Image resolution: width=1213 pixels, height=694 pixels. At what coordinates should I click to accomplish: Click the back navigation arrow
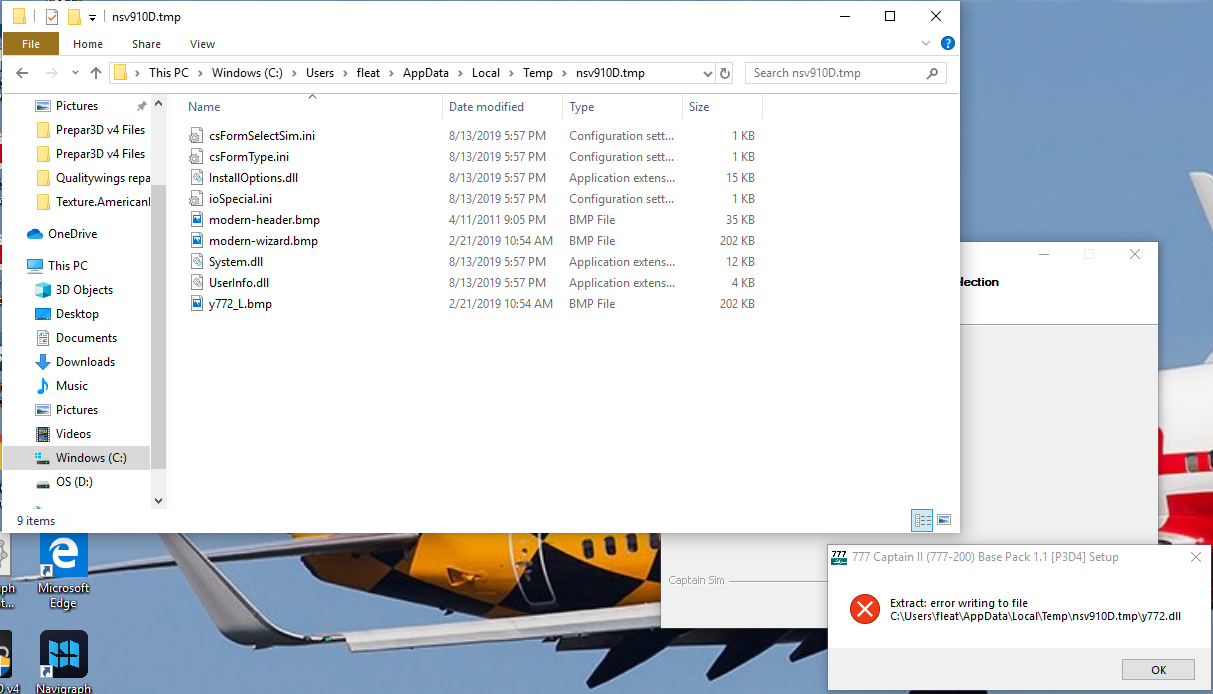click(x=22, y=72)
